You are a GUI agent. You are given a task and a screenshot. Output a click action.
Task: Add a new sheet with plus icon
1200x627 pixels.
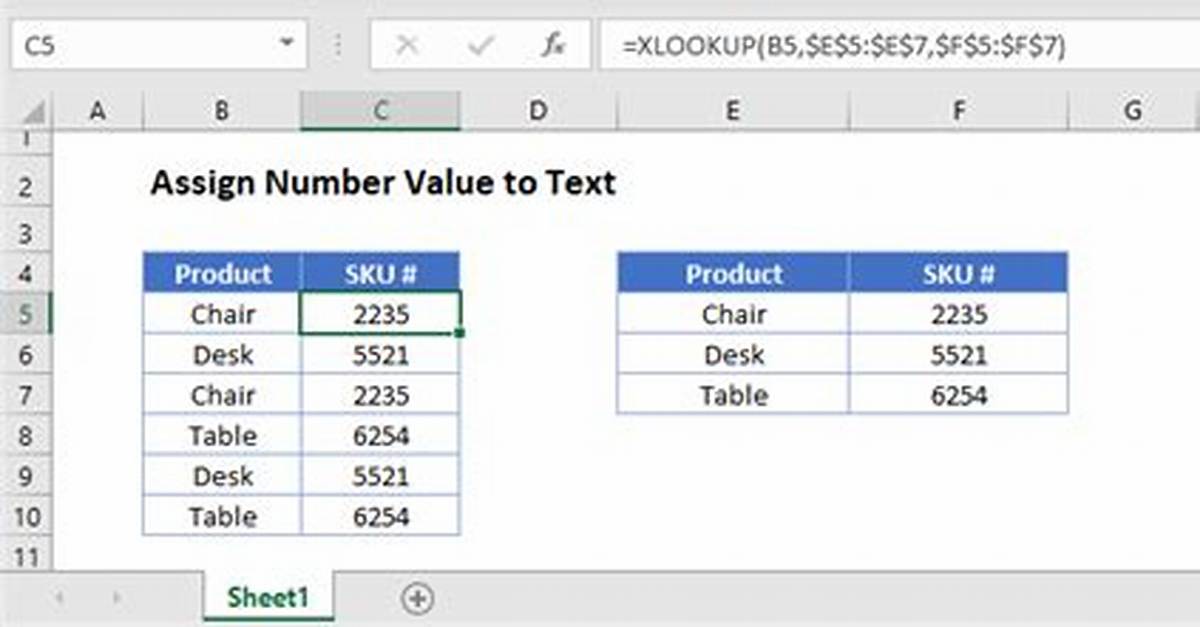[417, 599]
